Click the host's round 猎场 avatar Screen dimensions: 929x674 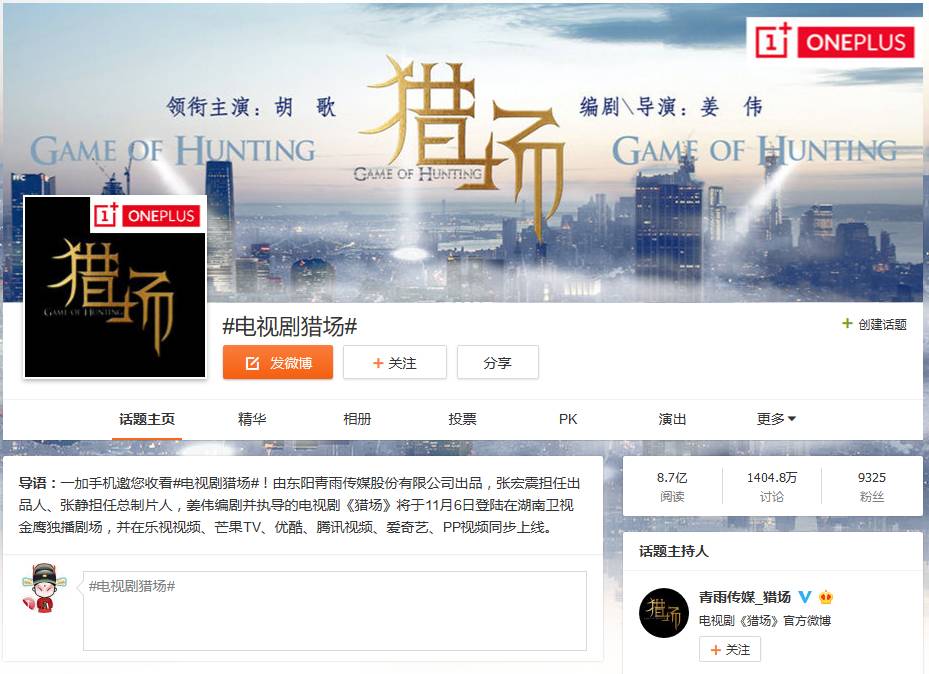(x=664, y=612)
